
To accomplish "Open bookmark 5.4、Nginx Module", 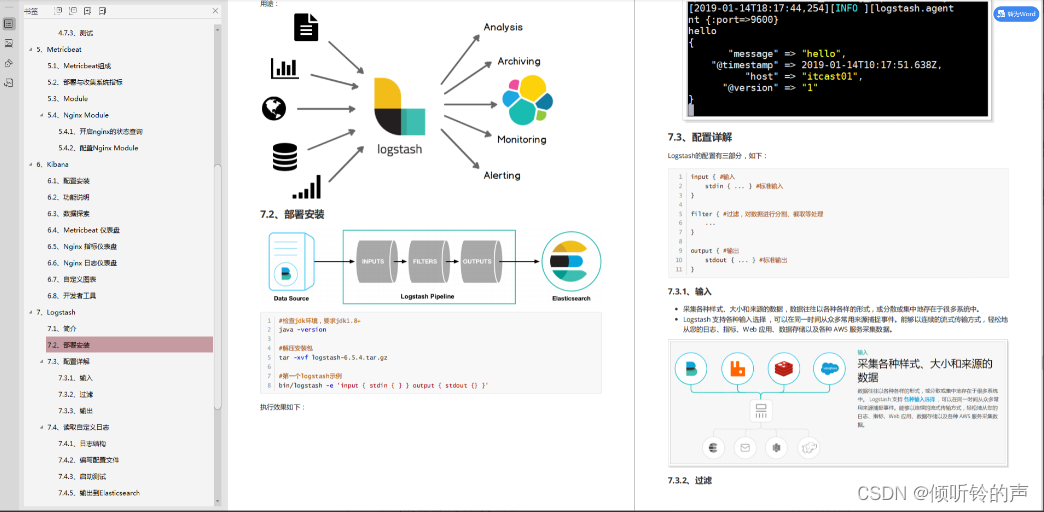I will pyautogui.click(x=78, y=115).
